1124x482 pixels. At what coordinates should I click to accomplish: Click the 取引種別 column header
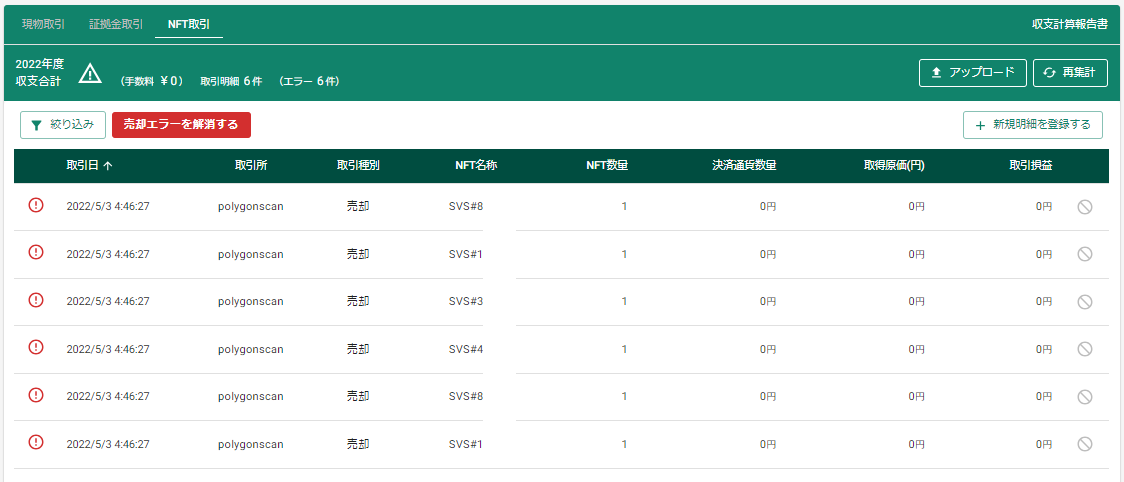tap(358, 166)
